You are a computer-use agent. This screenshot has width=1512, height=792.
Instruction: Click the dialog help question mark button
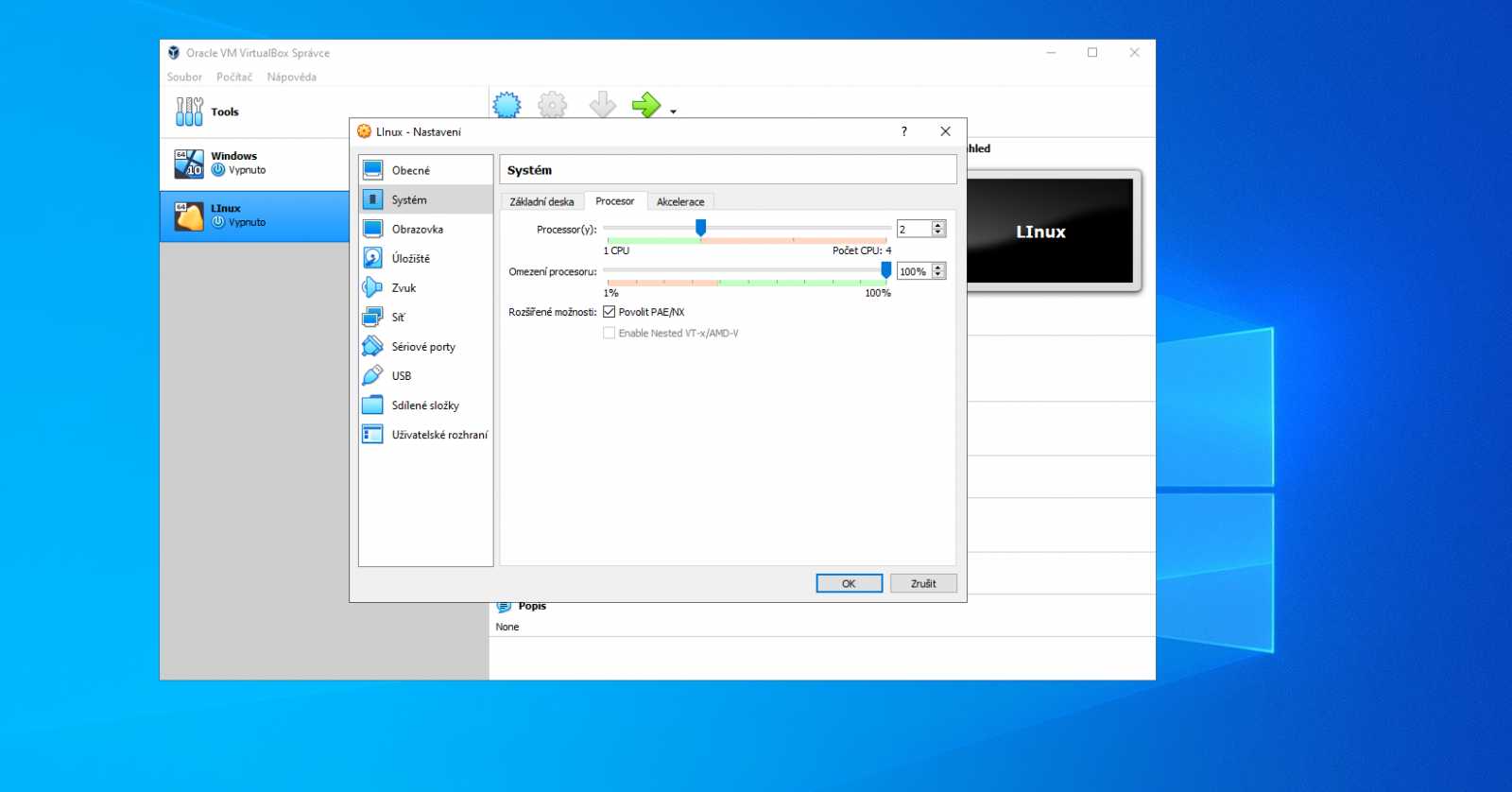pos(904,131)
